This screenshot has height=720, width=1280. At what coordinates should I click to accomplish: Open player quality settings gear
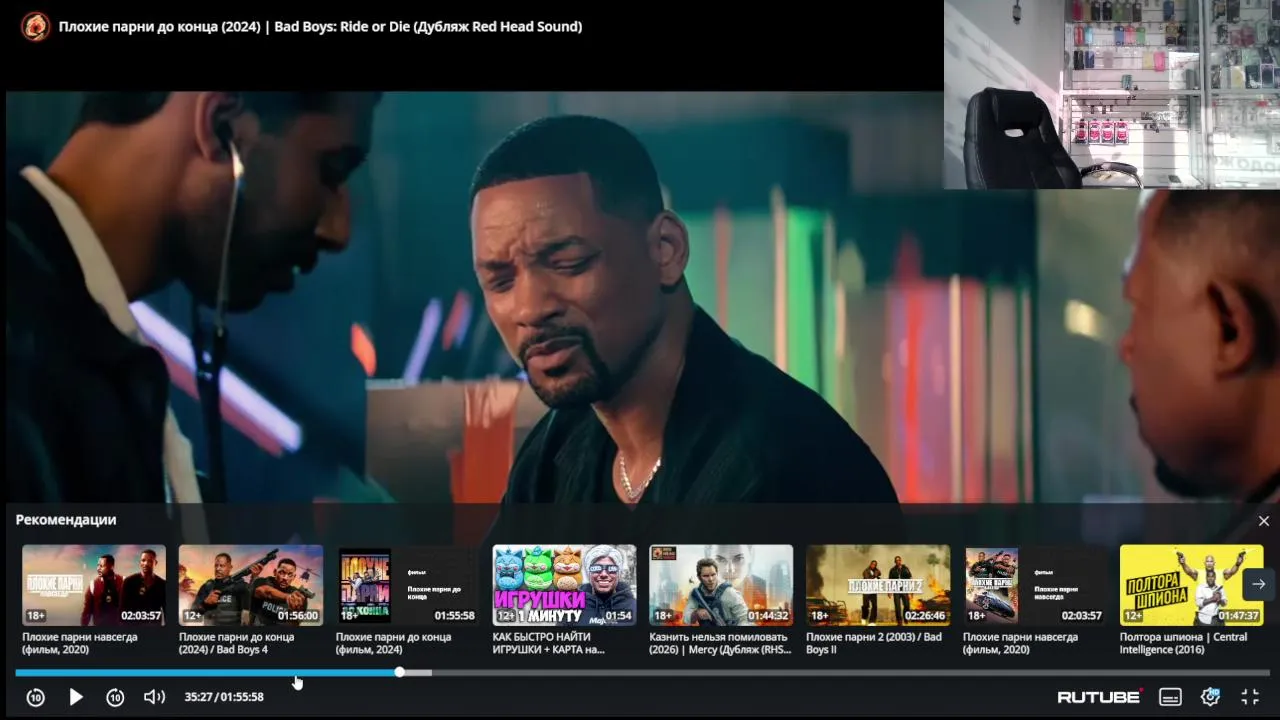(1211, 696)
